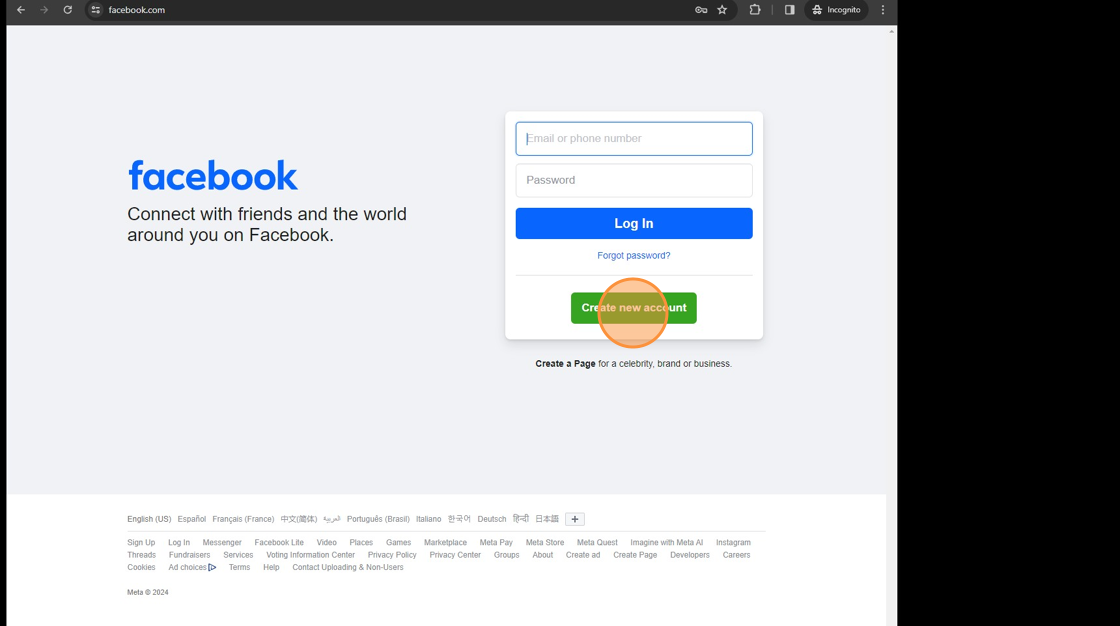View the Terms link
This screenshot has height=626, width=1120.
click(x=239, y=567)
